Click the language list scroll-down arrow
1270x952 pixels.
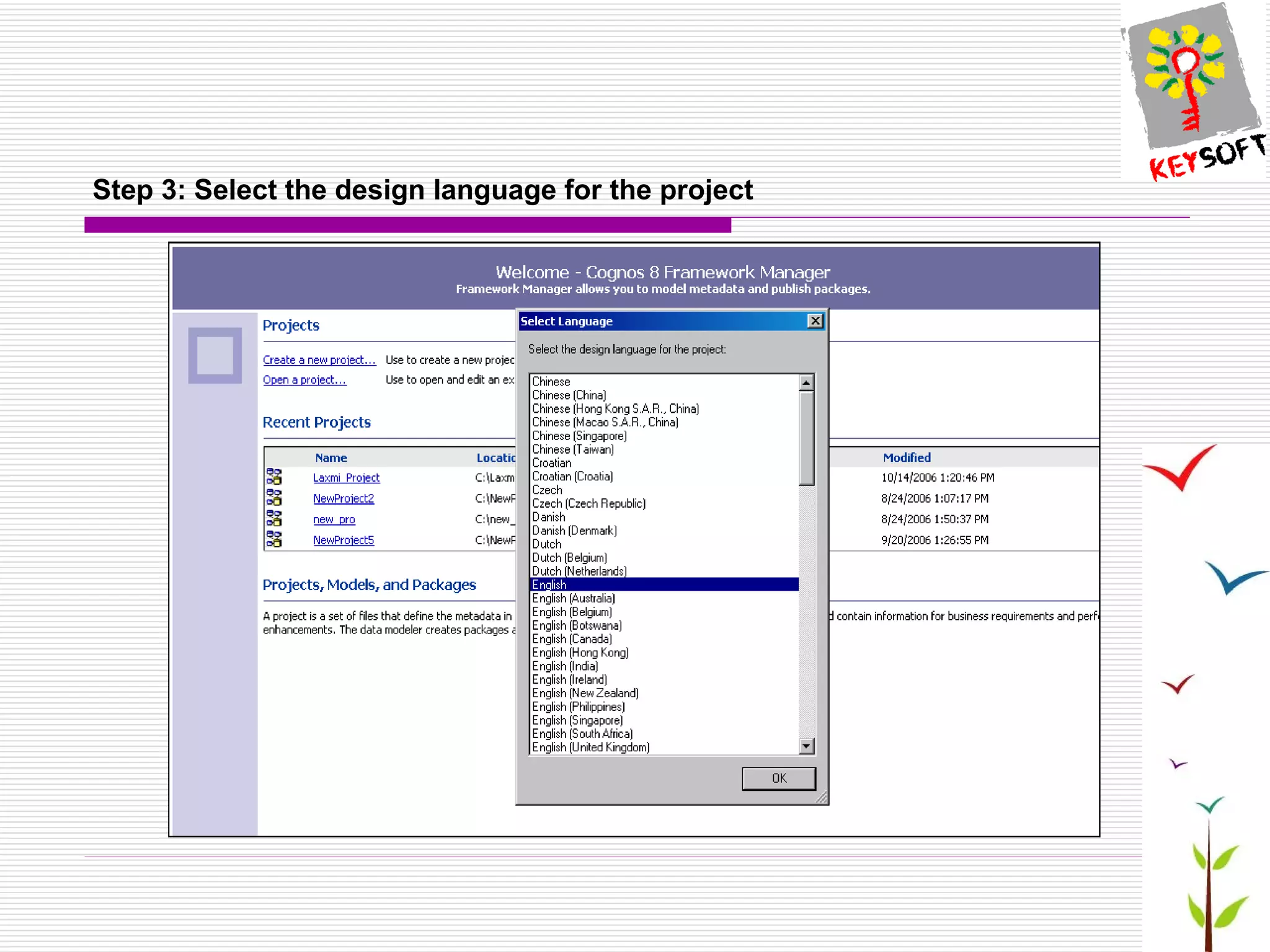point(806,746)
